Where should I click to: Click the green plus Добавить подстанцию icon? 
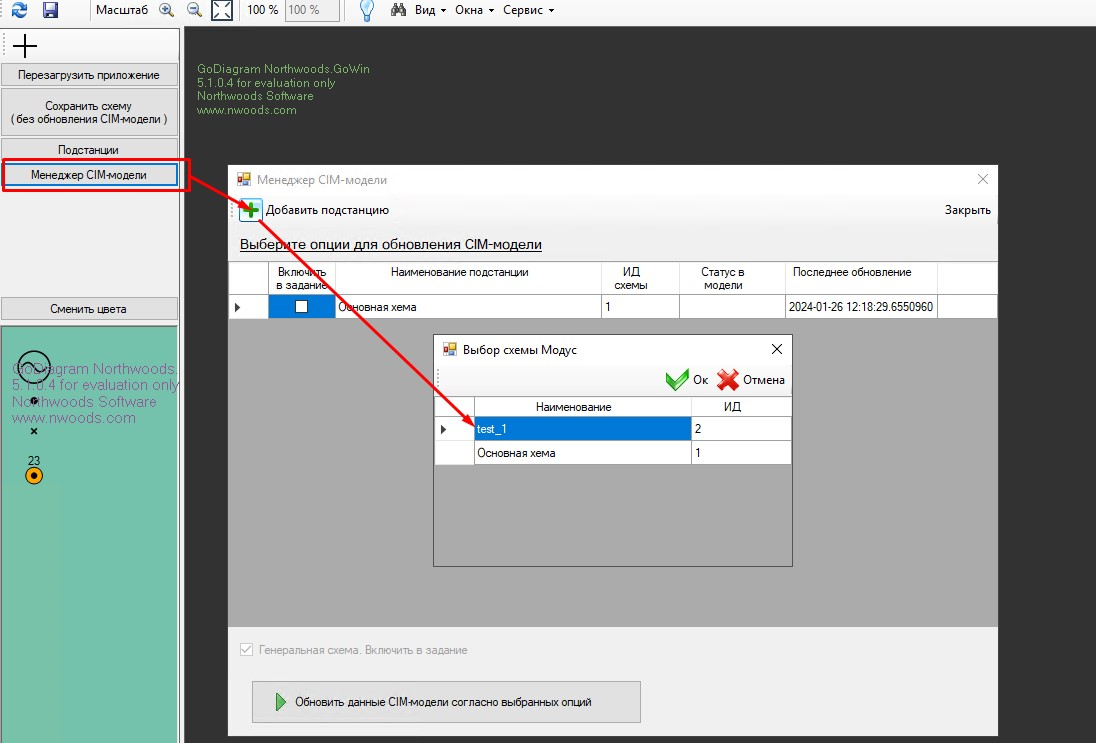point(250,210)
